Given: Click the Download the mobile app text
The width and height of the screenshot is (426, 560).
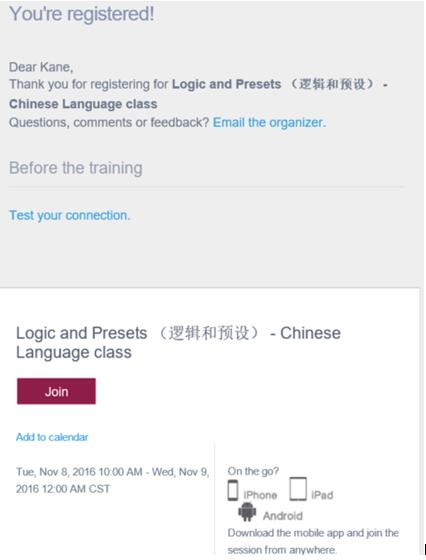Looking at the screenshot, I should (x=313, y=541).
